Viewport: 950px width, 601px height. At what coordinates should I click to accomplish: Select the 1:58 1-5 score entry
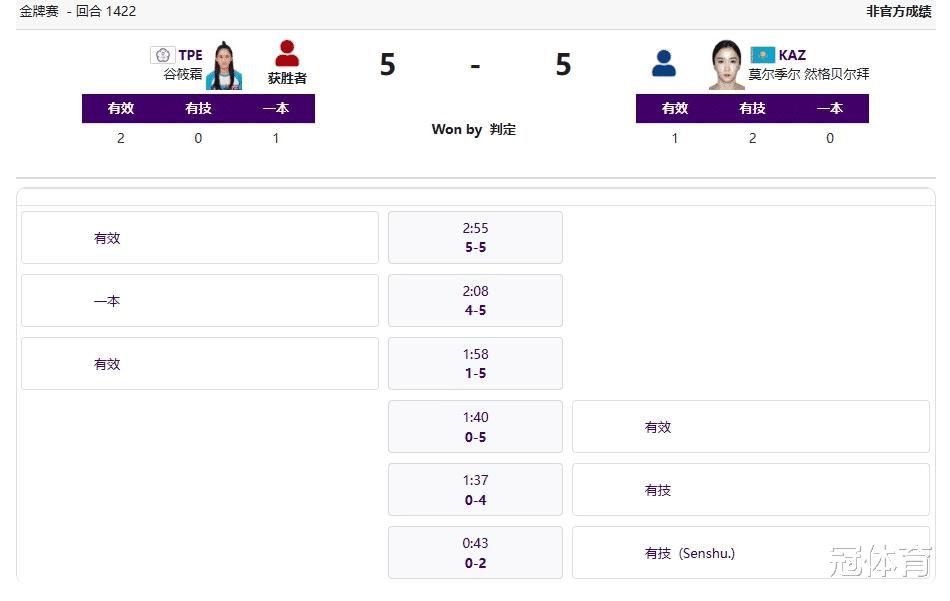[x=475, y=364]
